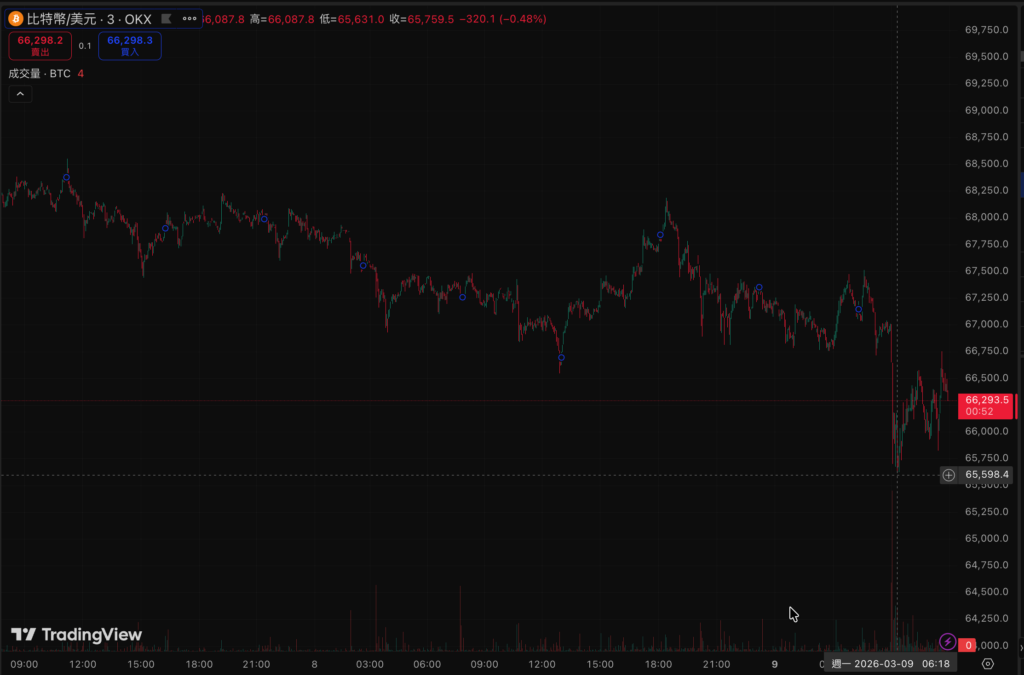Click the red 0 volume value badge
Screen dimensions: 1024x675
(x=968, y=646)
